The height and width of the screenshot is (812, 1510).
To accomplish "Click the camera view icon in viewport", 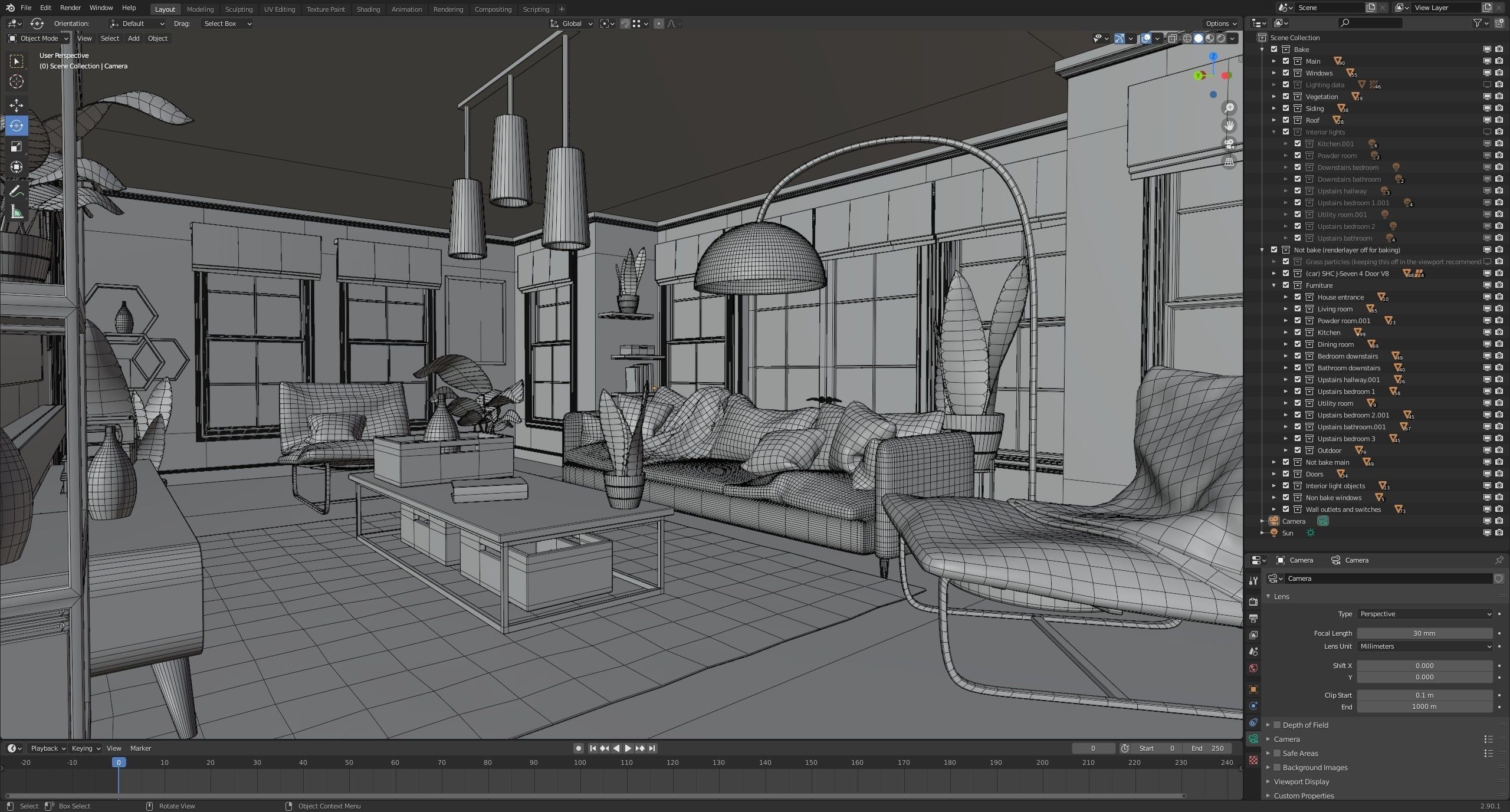I will (x=1229, y=143).
